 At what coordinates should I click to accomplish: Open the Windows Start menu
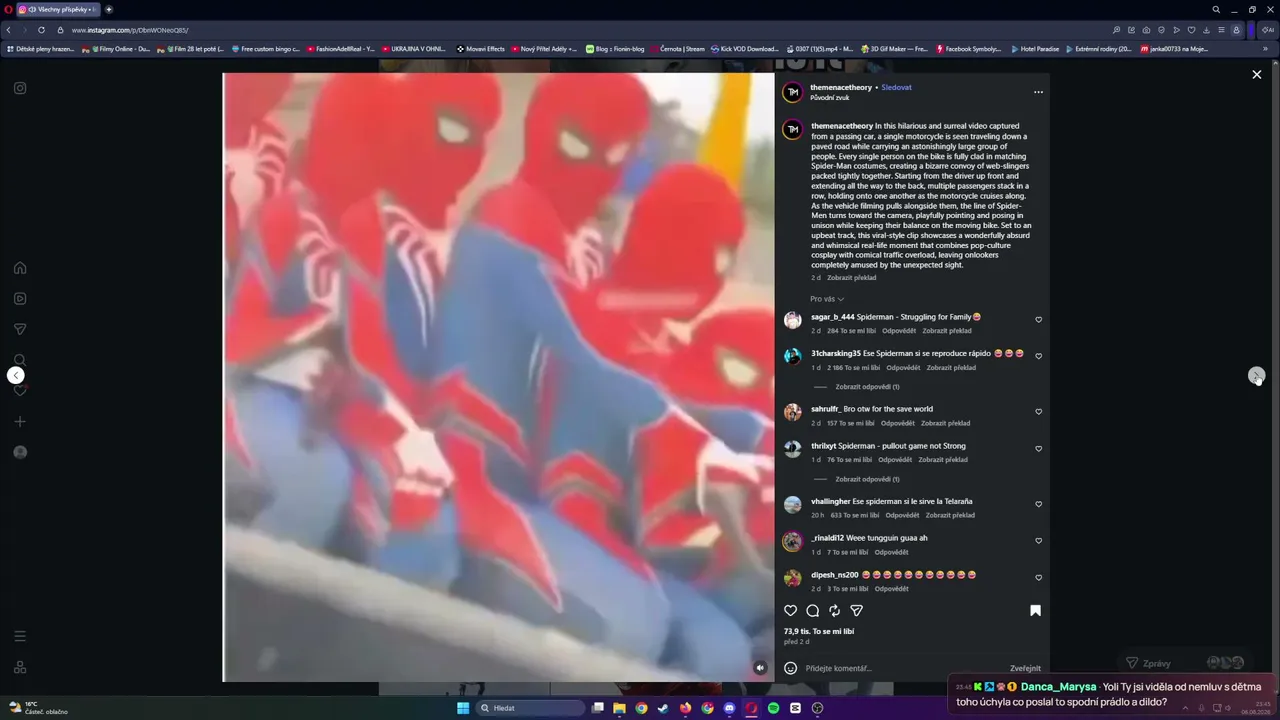click(463, 708)
